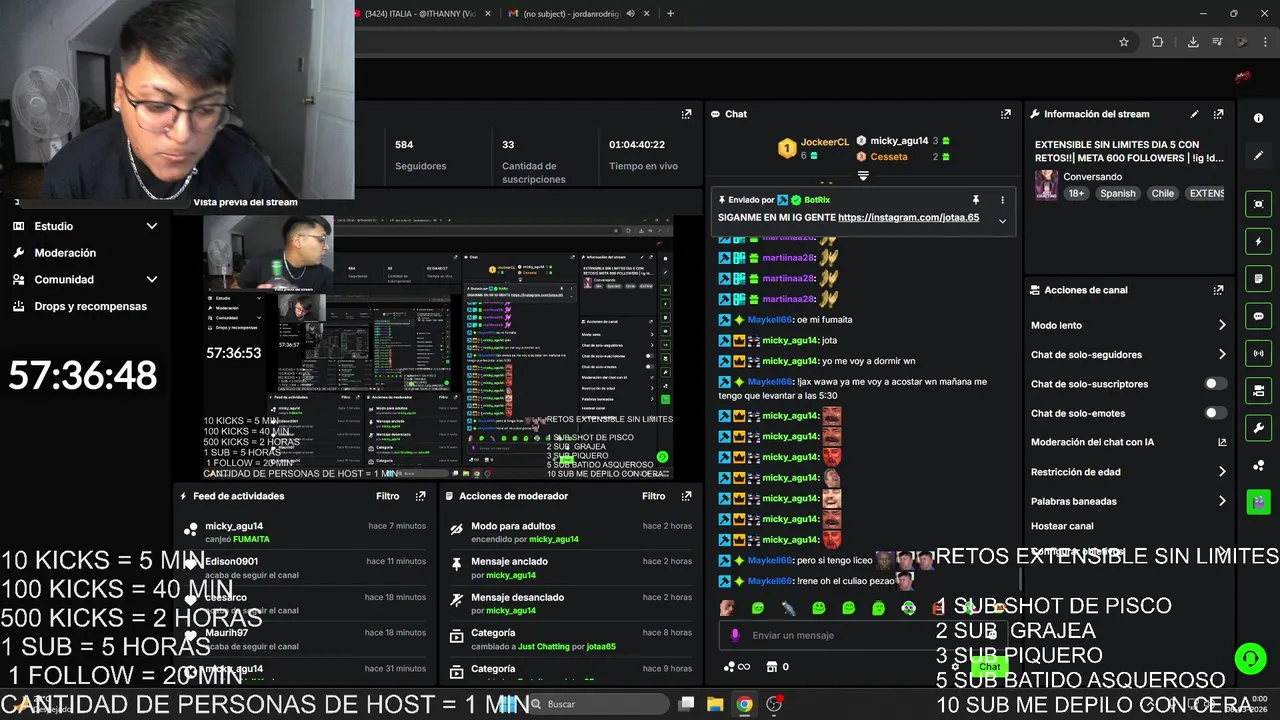
Task: Open OBS Studio from the taskbar
Action: 774,704
